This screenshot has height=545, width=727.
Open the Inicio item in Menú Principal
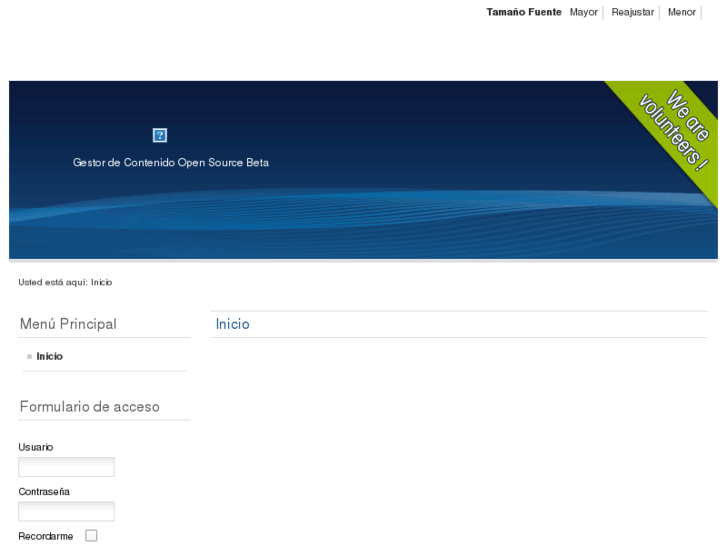coord(50,356)
